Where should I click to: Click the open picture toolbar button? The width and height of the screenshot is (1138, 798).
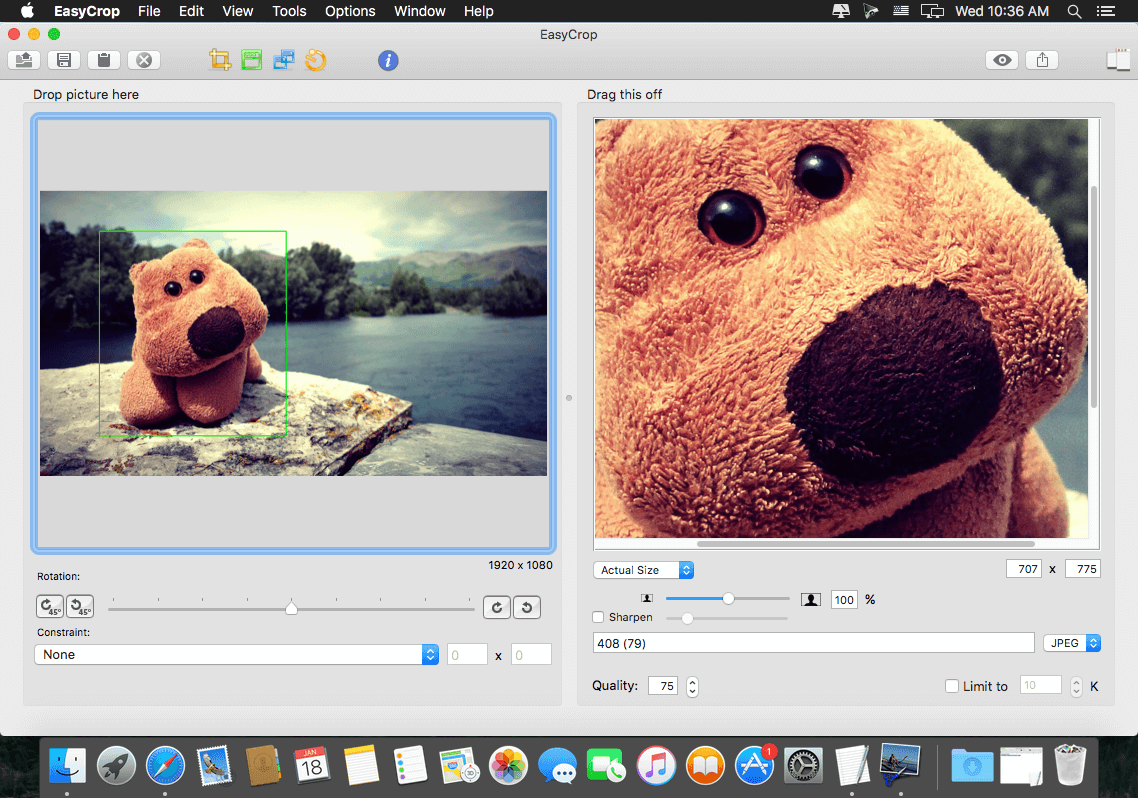click(x=24, y=60)
